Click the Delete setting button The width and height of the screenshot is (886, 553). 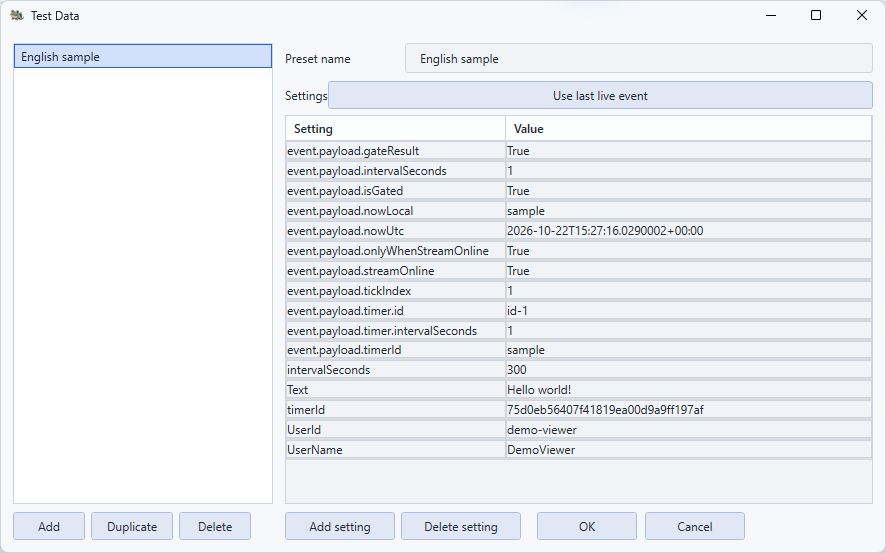pyautogui.click(x=461, y=526)
